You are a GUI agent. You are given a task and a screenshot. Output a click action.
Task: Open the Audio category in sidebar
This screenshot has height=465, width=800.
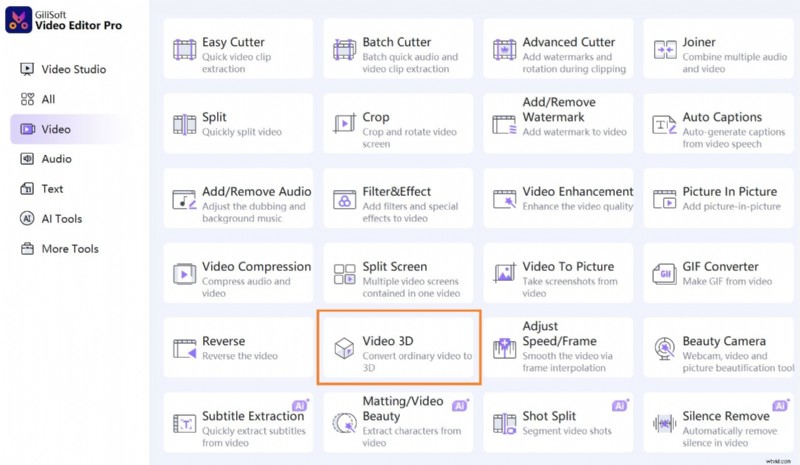point(46,159)
